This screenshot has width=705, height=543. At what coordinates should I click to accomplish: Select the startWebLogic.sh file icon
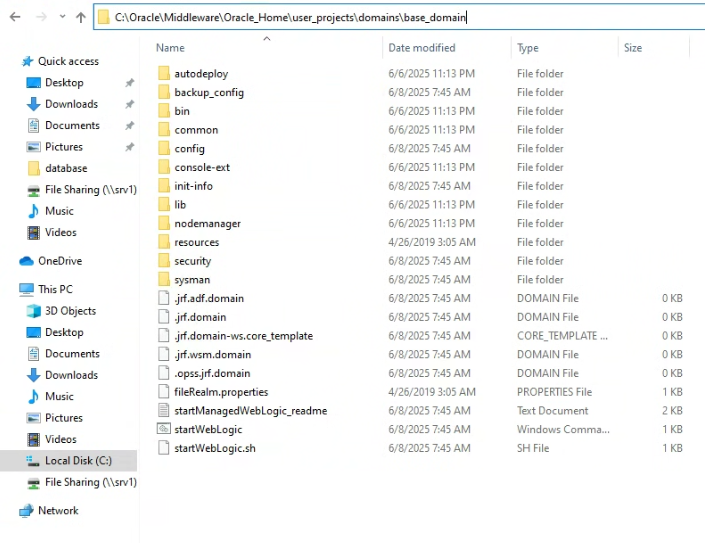coord(164,448)
